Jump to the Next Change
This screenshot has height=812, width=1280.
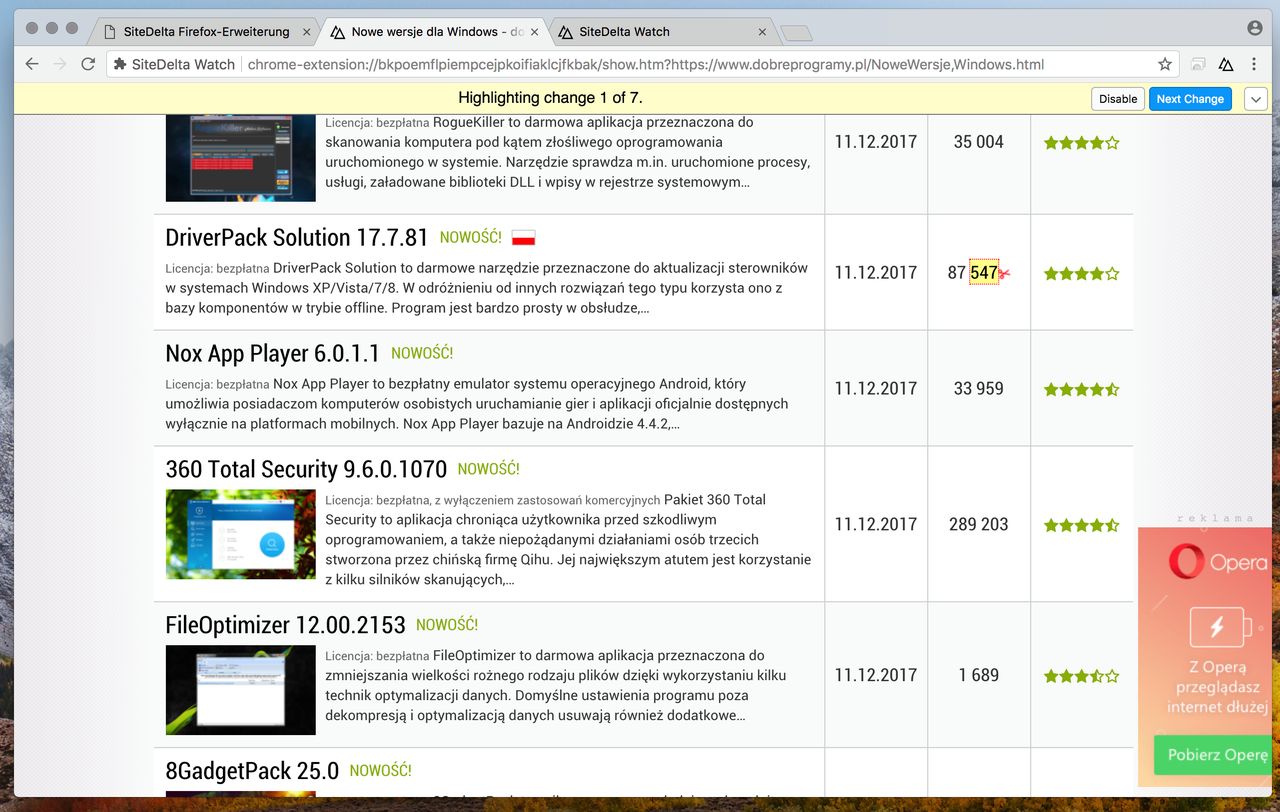tap(1190, 99)
